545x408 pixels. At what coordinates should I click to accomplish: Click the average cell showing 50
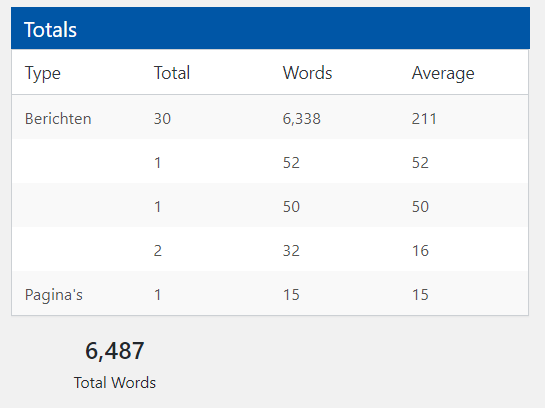420,207
